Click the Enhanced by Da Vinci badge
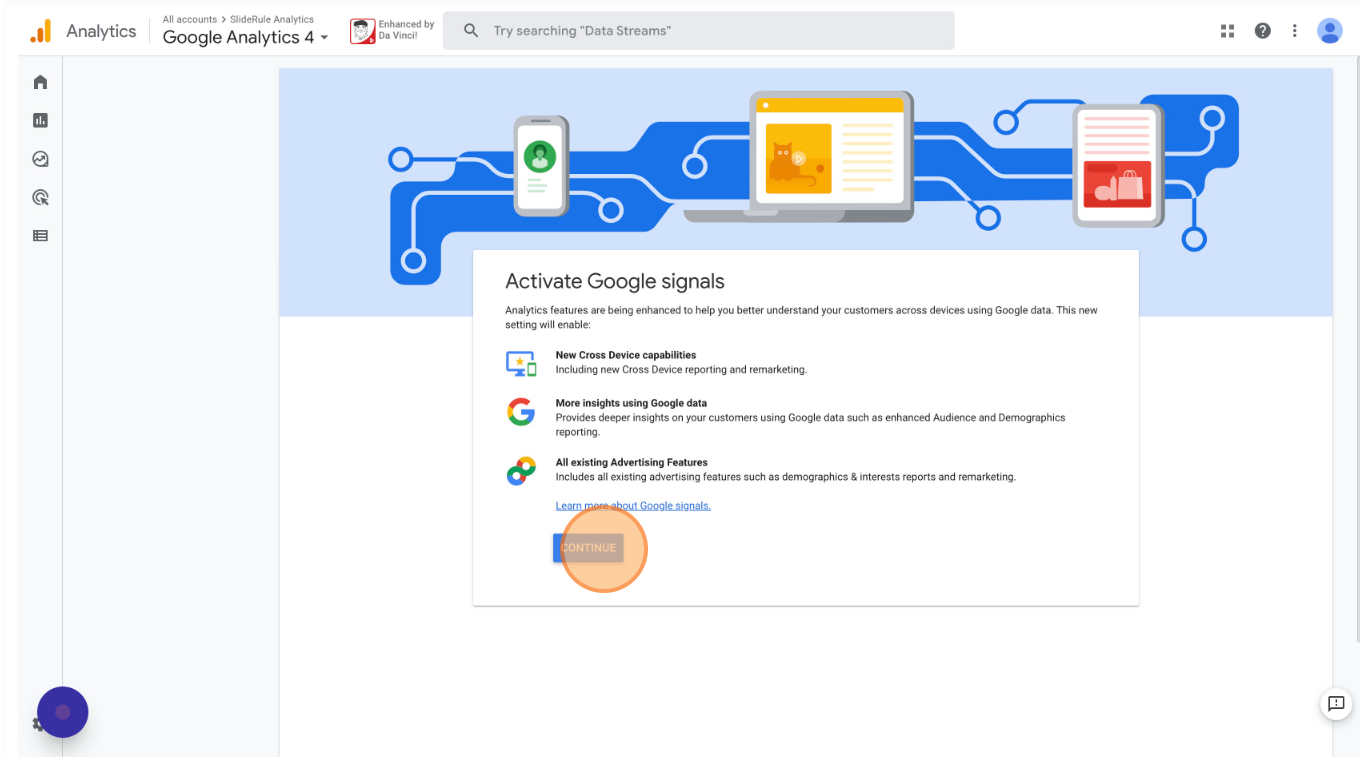 point(391,31)
